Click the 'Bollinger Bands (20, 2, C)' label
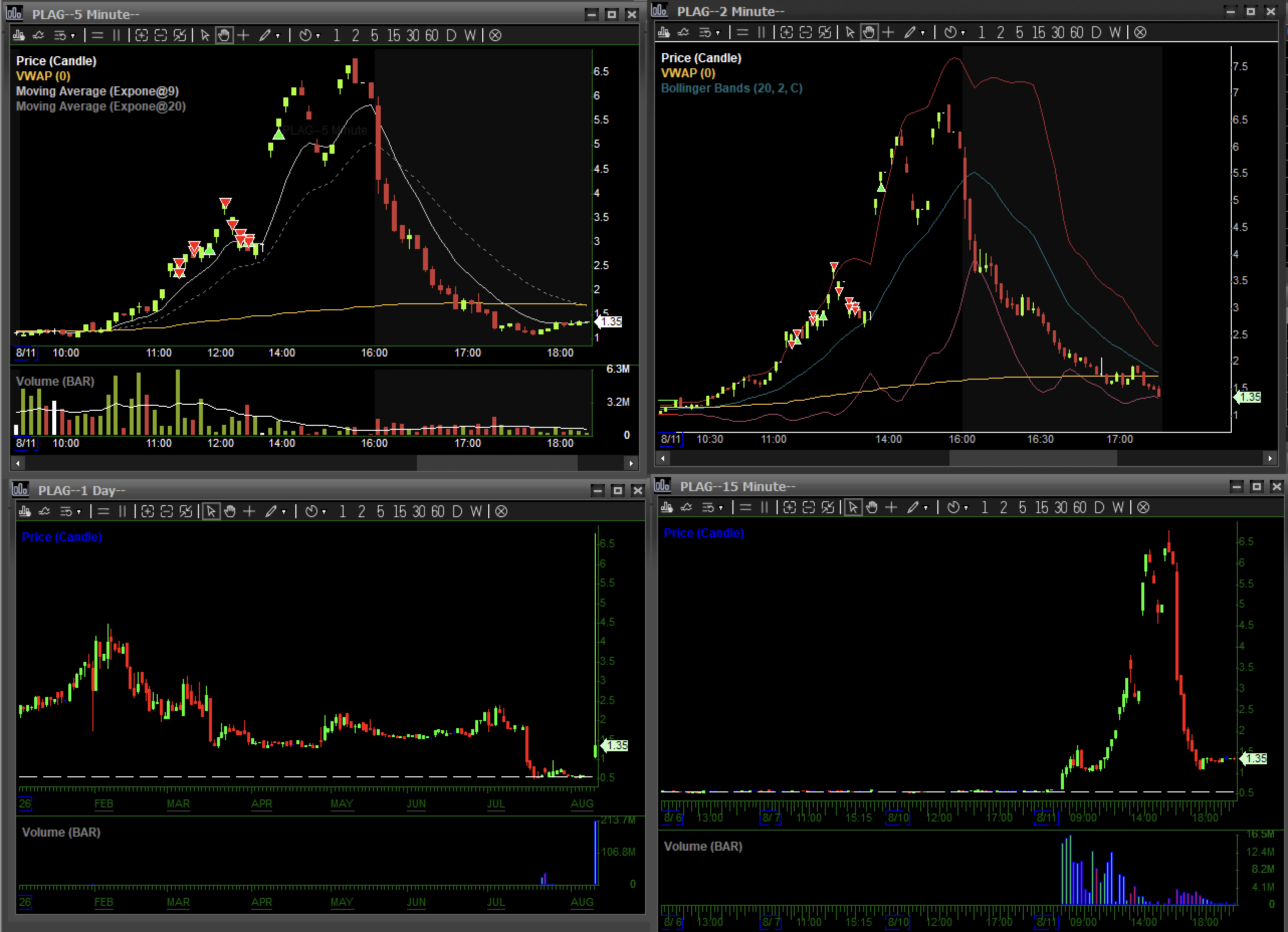 click(x=731, y=88)
